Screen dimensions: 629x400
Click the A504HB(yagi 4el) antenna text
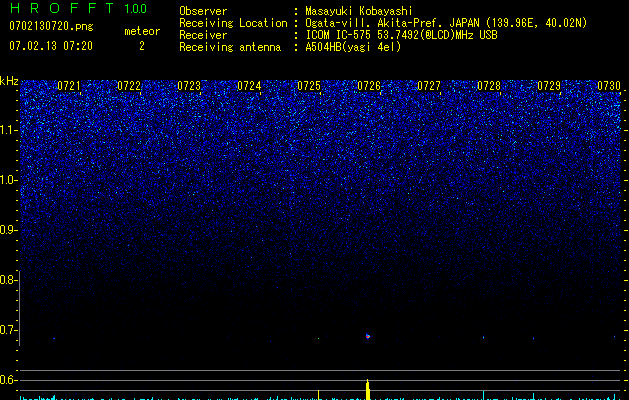(x=353, y=47)
